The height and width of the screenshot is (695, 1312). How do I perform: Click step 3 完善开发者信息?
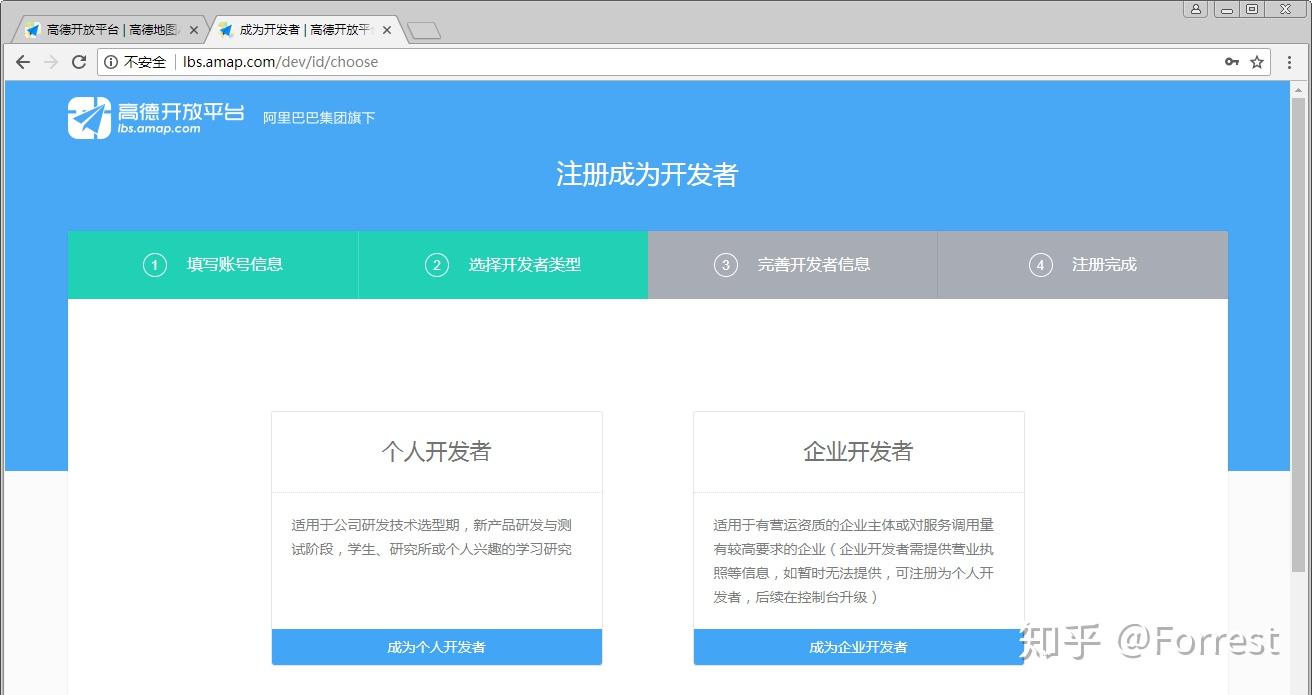pyautogui.click(x=793, y=265)
